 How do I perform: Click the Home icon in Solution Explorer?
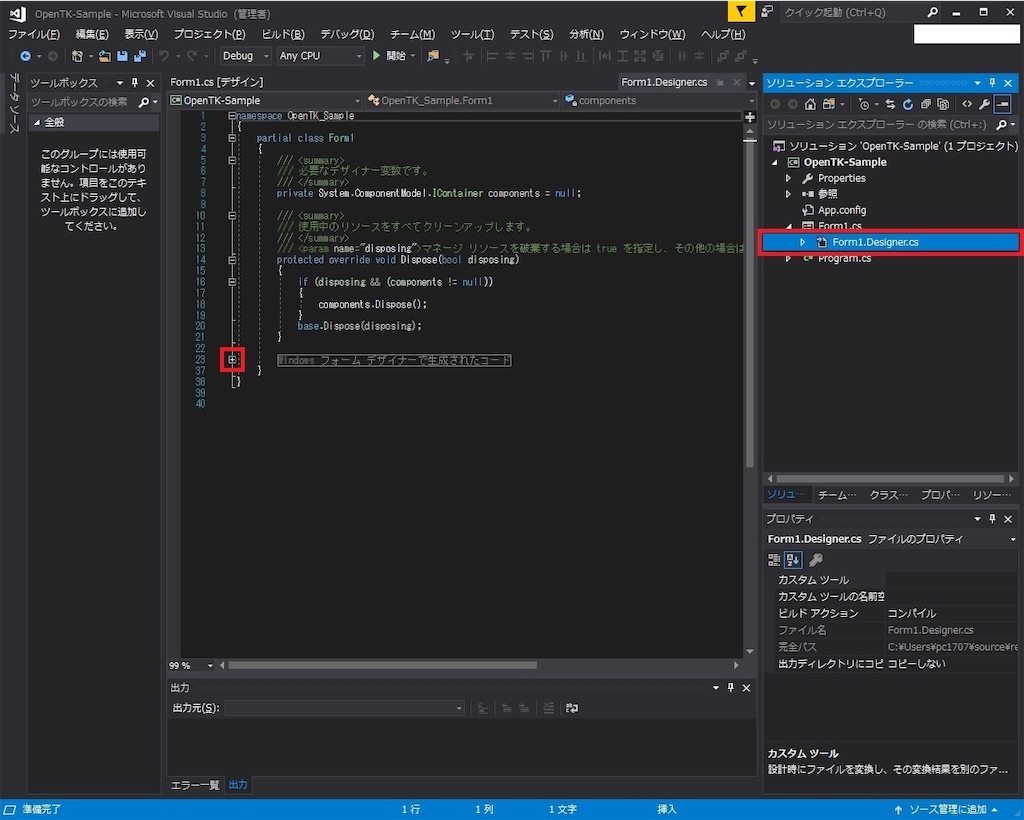click(x=810, y=104)
